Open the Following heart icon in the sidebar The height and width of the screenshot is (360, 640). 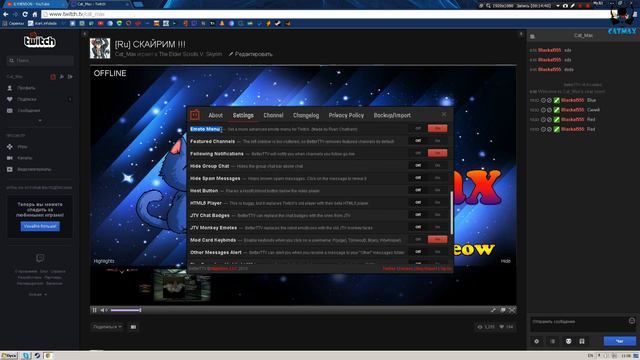point(10,99)
